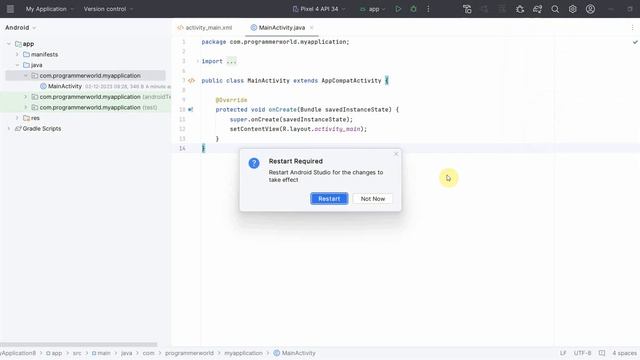Click app in breadcrumb bar
The image size is (640, 360).
54,353
